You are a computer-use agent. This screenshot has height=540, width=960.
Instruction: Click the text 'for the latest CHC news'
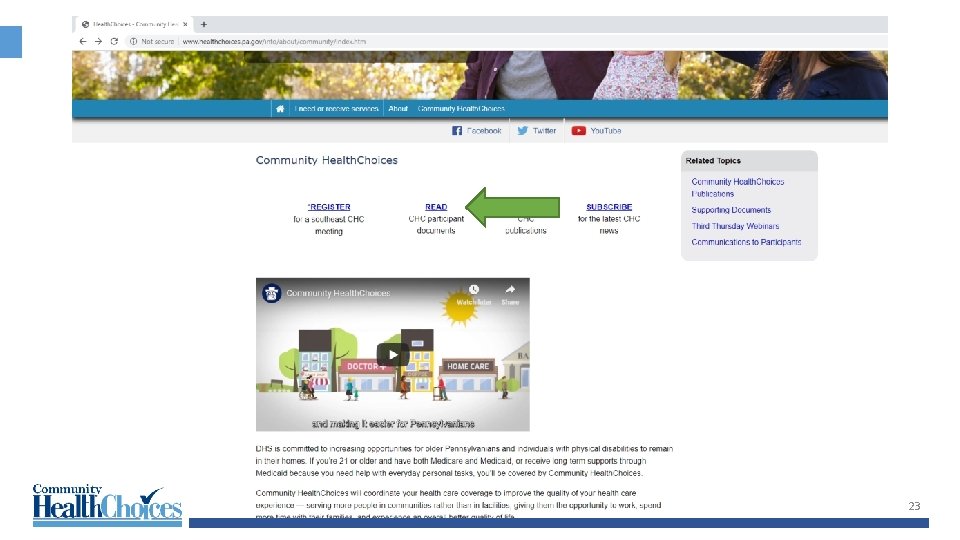pyautogui.click(x=609, y=225)
